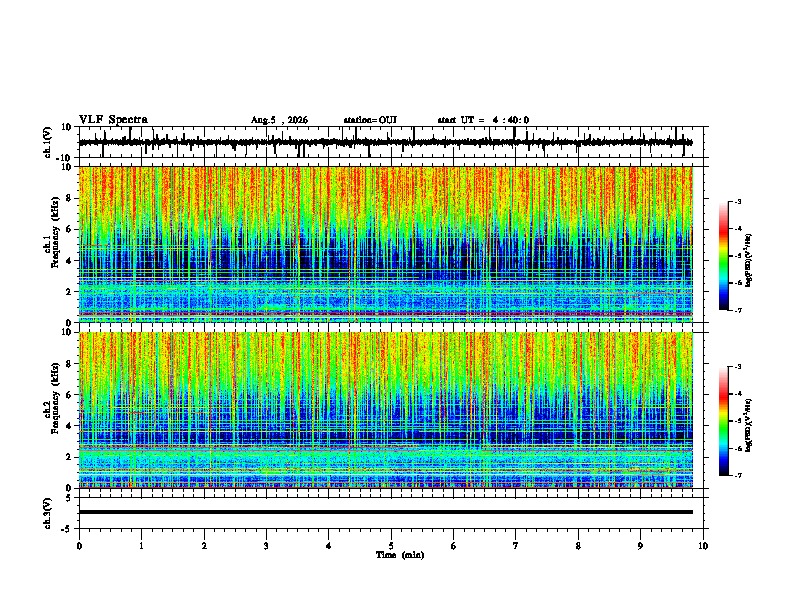Click the "ch.1(V)" waveform axis label
Image resolution: width=792 pixels, height=612 pixels.
tap(47, 142)
